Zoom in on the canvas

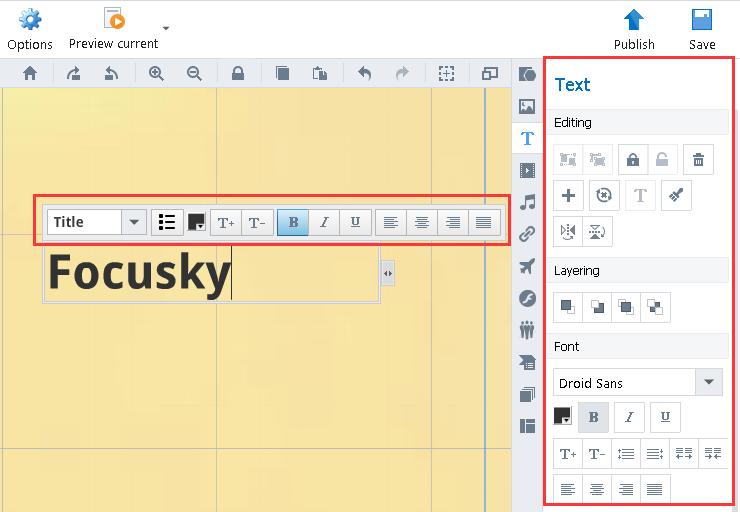click(x=156, y=73)
